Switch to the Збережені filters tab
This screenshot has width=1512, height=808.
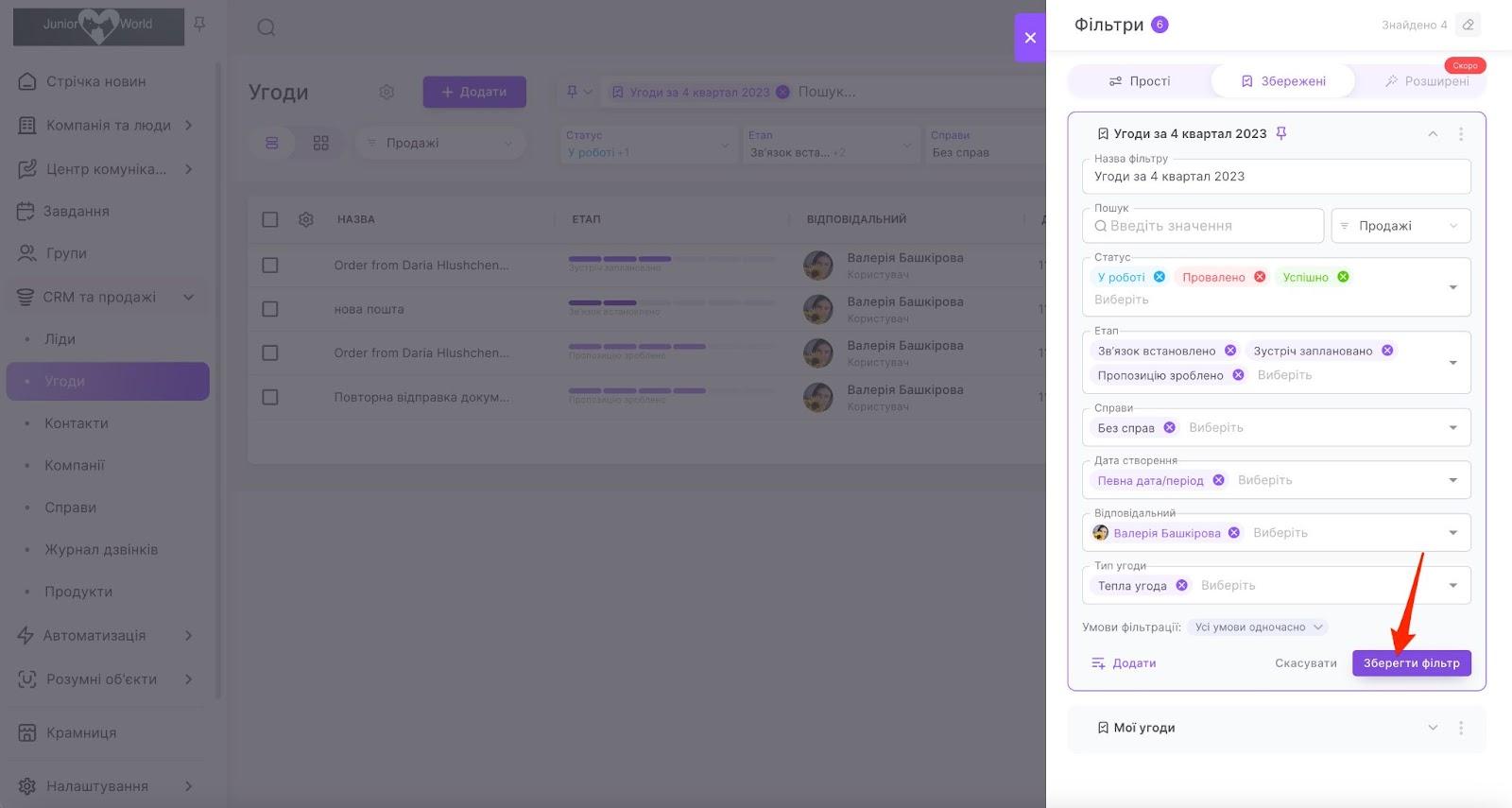coord(1283,81)
